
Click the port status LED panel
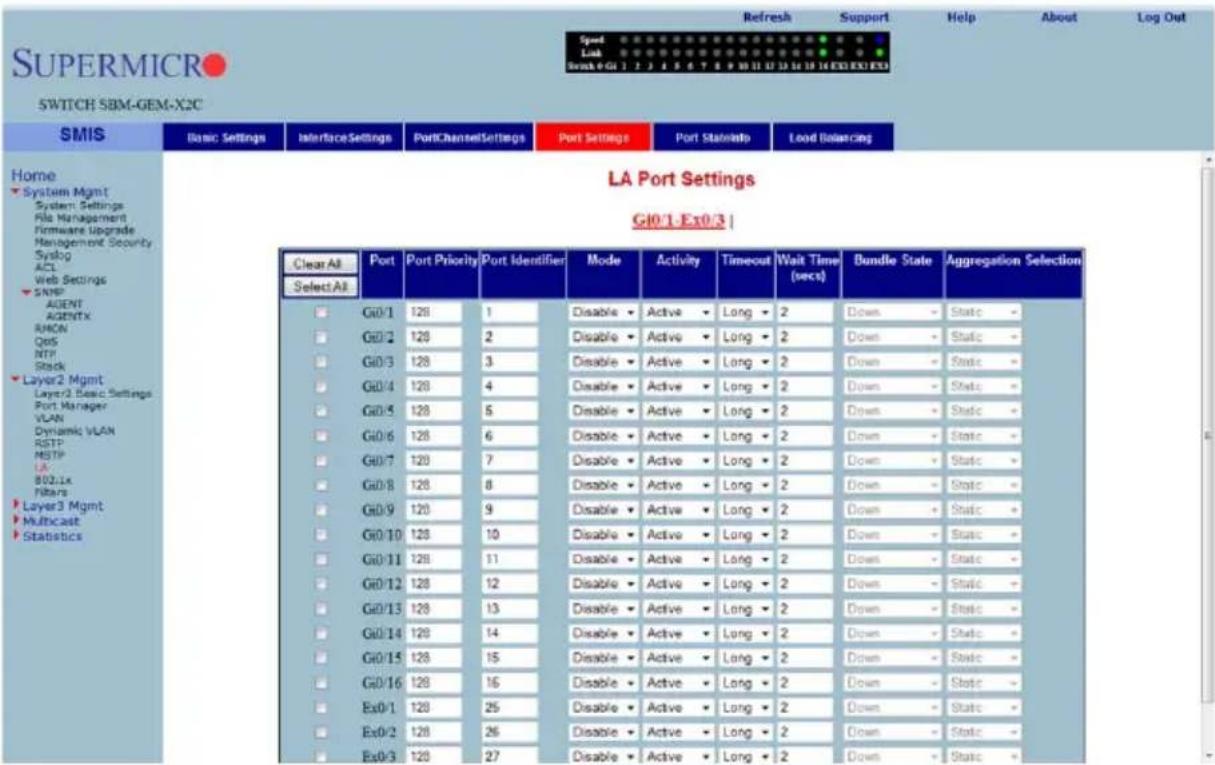727,52
